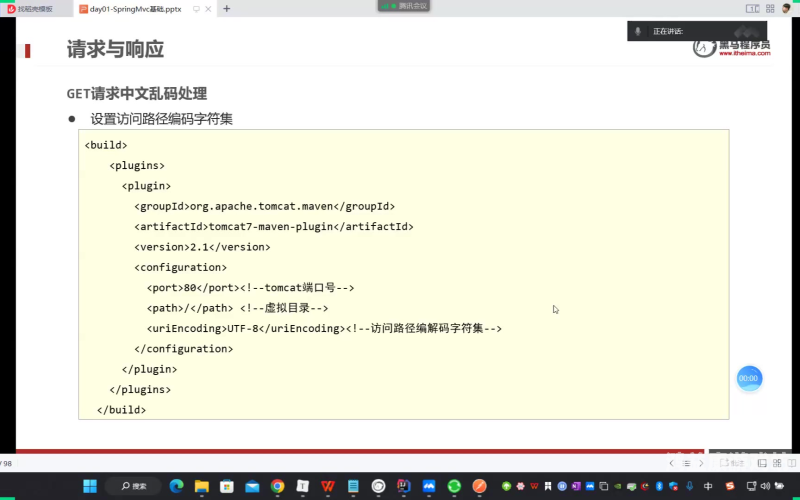Open a new tab with the plus button
This screenshot has height=500, width=800.
[x=227, y=9]
